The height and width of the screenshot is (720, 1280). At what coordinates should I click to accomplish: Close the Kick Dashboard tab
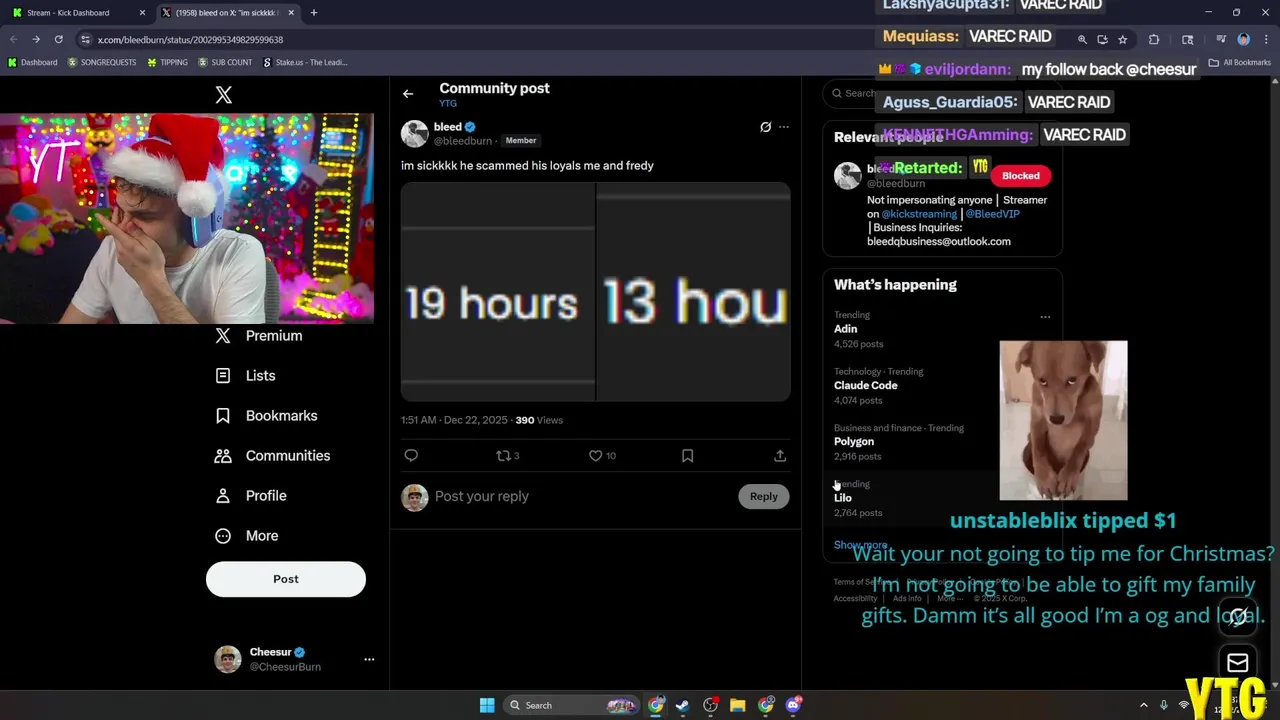pyautogui.click(x=142, y=13)
